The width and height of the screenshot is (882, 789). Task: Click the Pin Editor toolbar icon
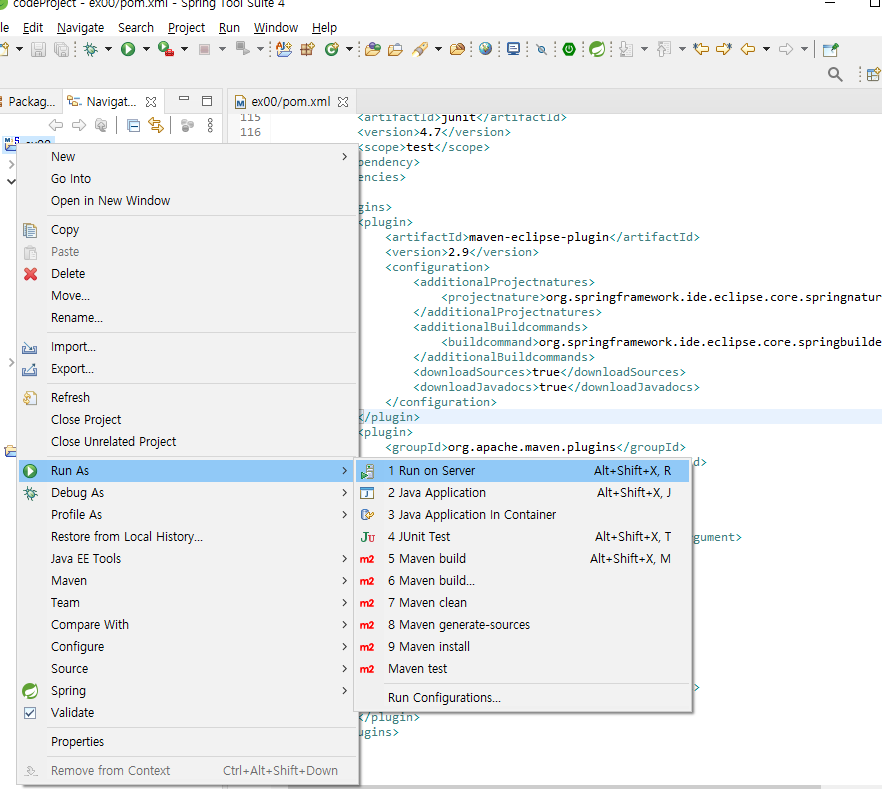point(831,49)
